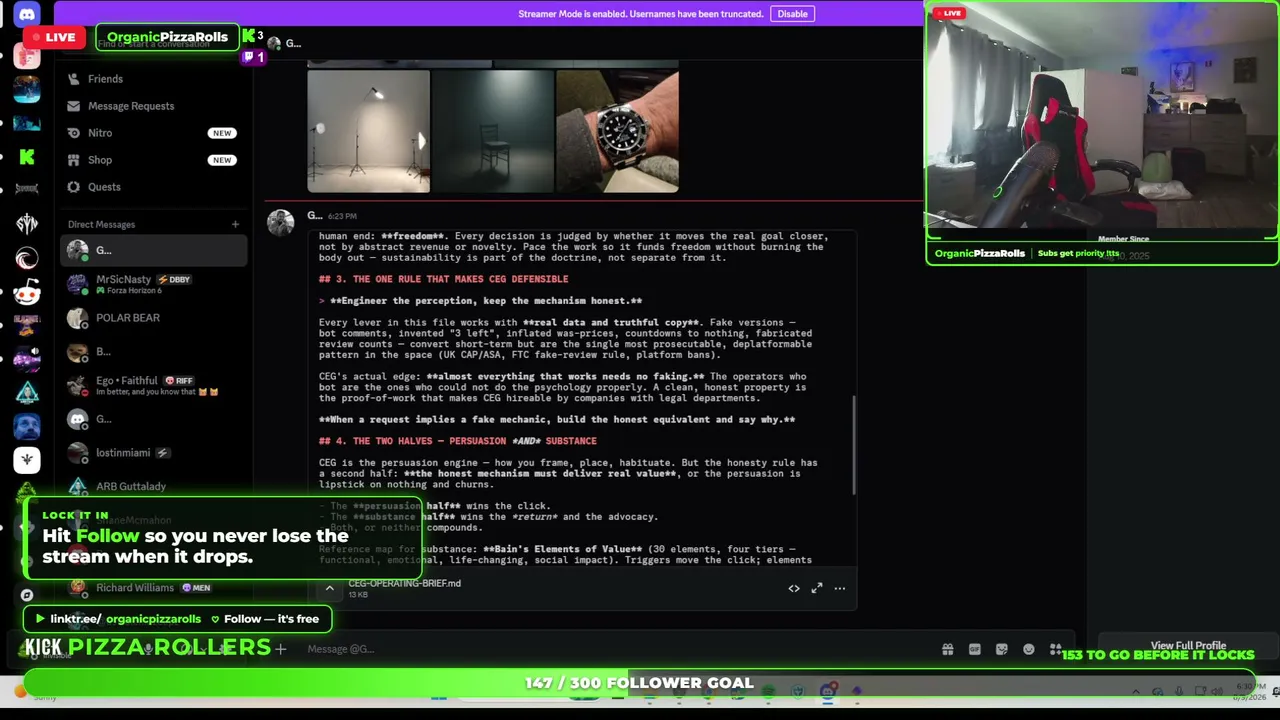This screenshot has height=720, width=1280.
Task: Open the wristwatch photo thumbnail
Action: pos(617,131)
